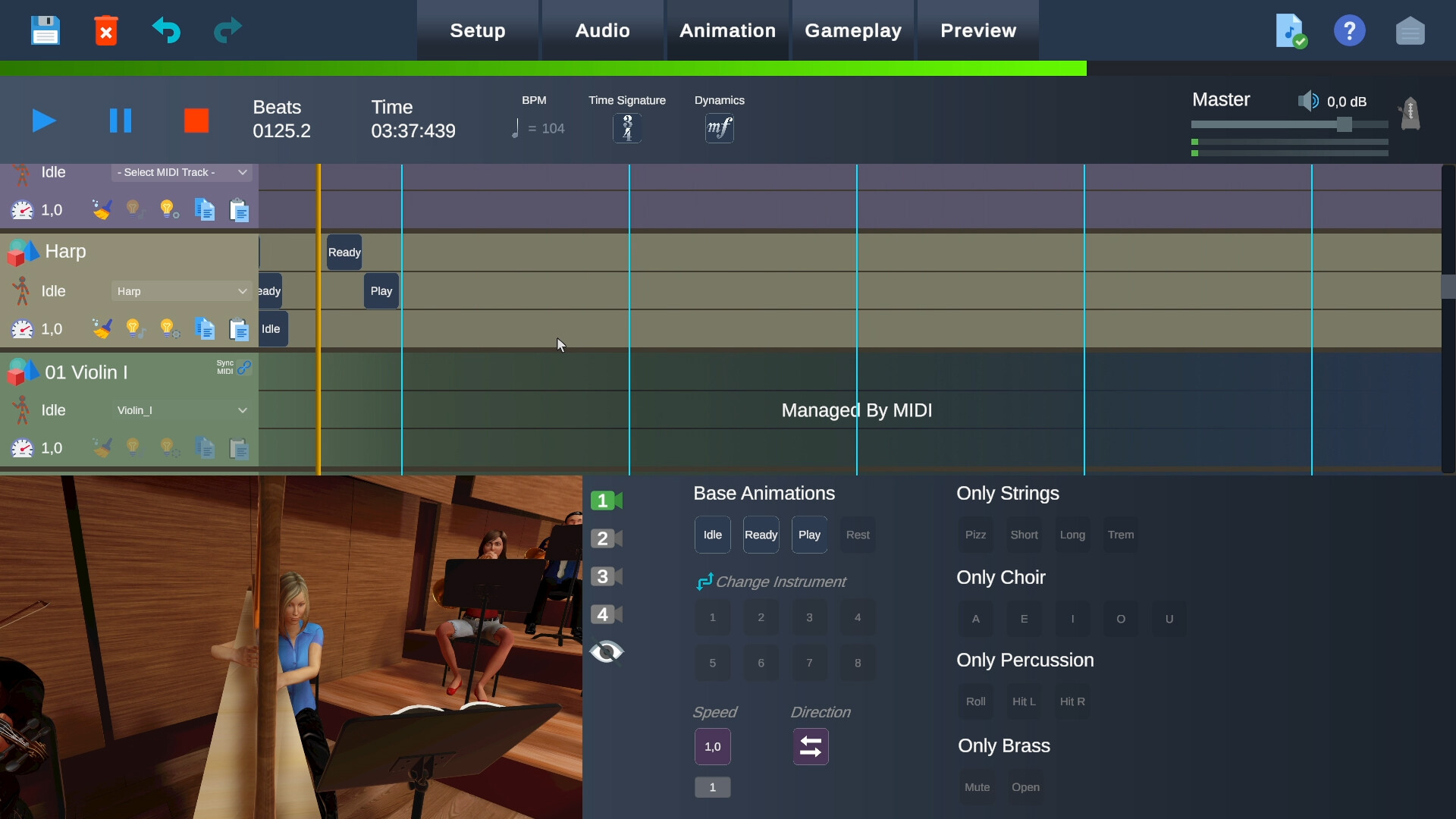The width and height of the screenshot is (1456, 819).
Task: Click the Ready base animation button
Action: click(761, 534)
